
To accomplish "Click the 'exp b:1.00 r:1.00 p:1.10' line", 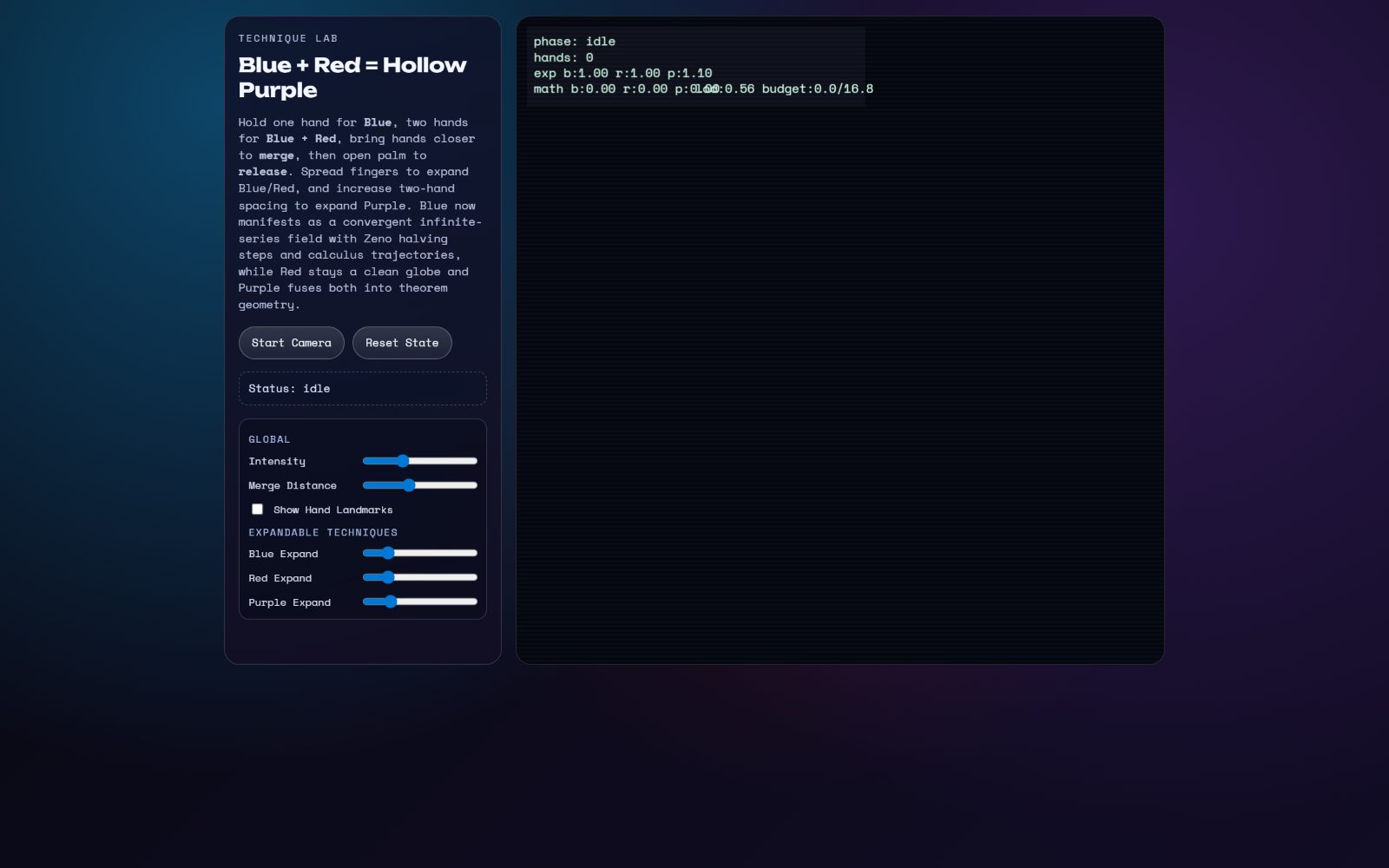I will tap(622, 73).
